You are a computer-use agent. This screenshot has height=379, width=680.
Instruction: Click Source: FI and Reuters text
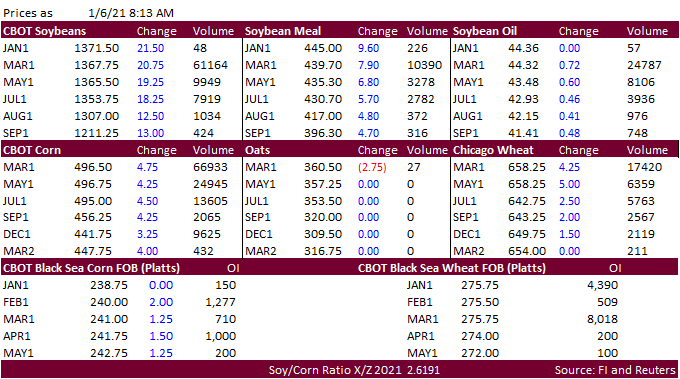click(615, 370)
